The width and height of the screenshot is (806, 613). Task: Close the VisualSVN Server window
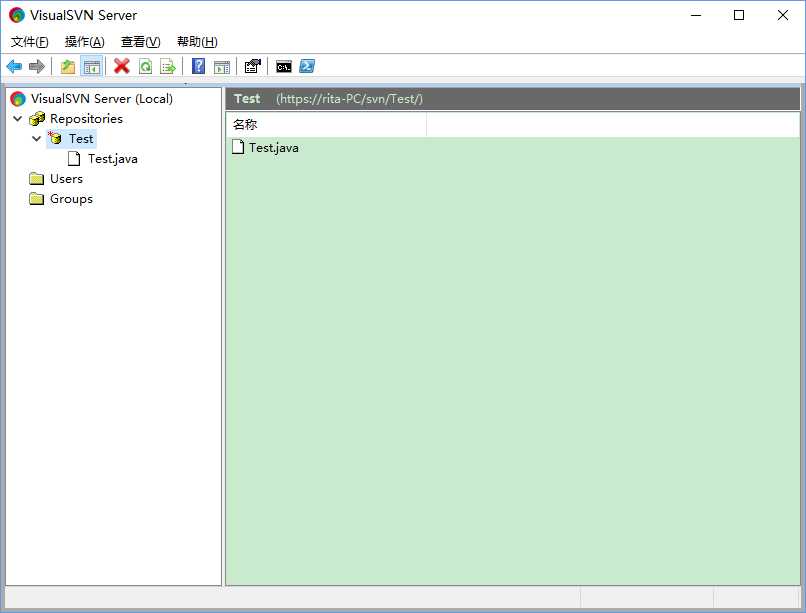782,15
